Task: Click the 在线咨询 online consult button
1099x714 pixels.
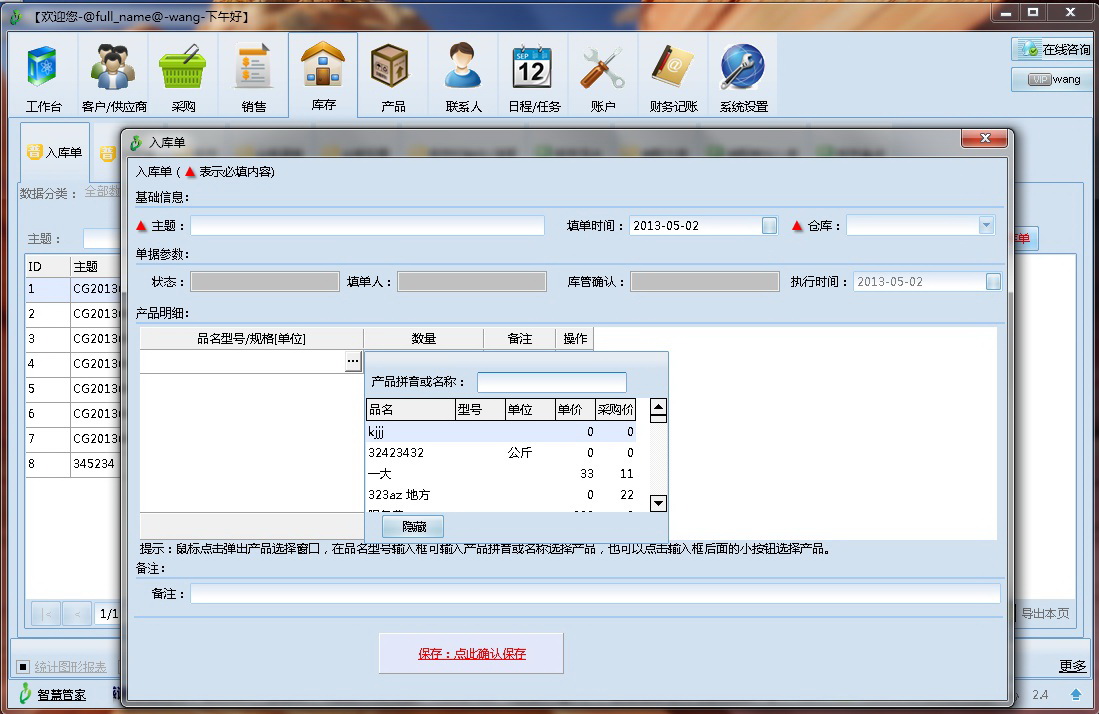Action: click(x=1051, y=49)
